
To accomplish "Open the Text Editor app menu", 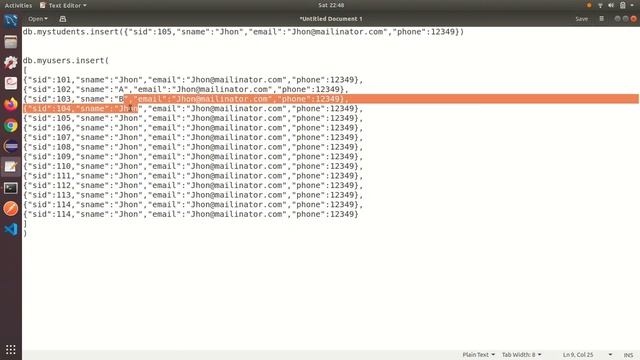I will pos(63,5).
